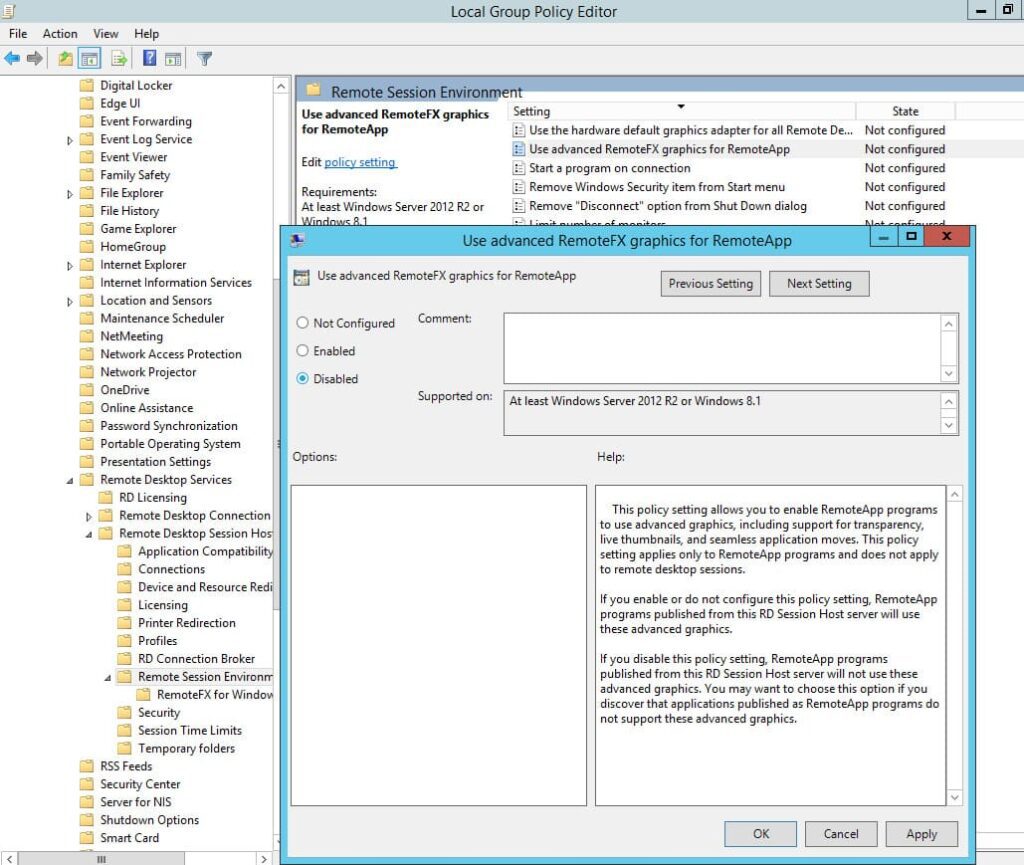Click the Setting column sort arrow

(680, 106)
